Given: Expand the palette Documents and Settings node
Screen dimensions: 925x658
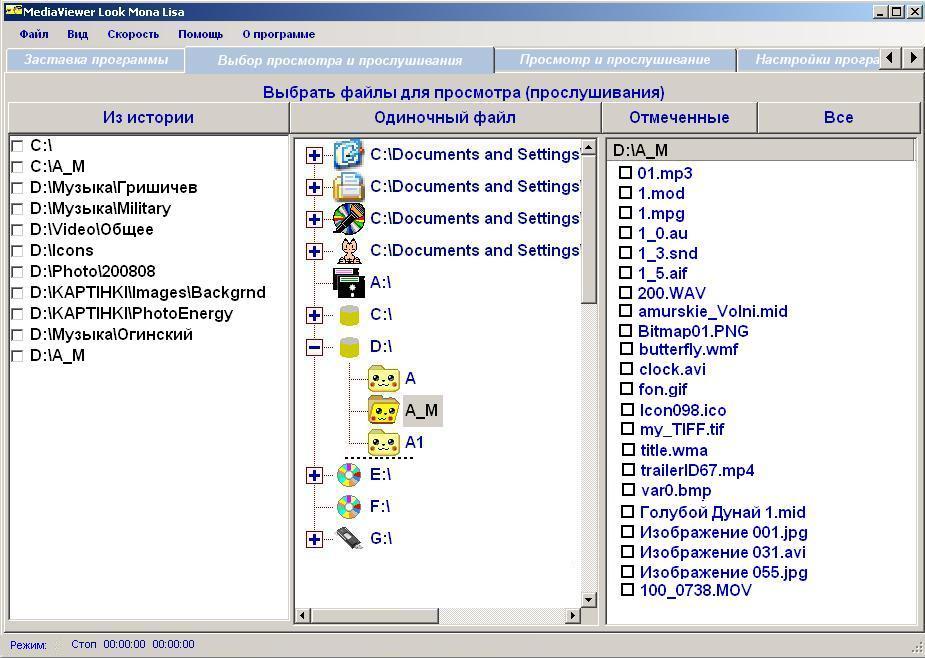Looking at the screenshot, I should (x=314, y=219).
